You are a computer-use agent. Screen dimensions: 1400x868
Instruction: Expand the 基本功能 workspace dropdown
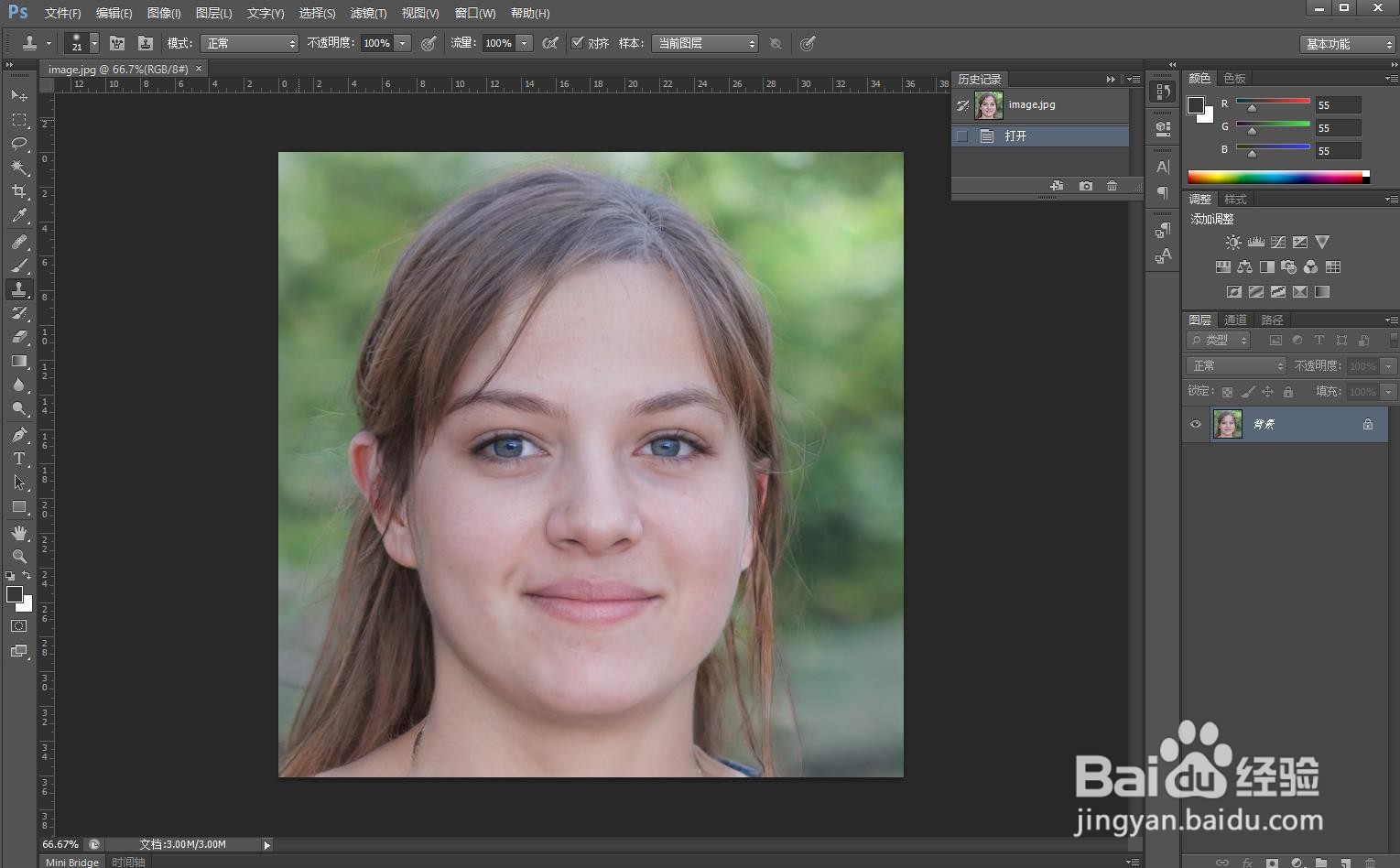click(x=1347, y=44)
